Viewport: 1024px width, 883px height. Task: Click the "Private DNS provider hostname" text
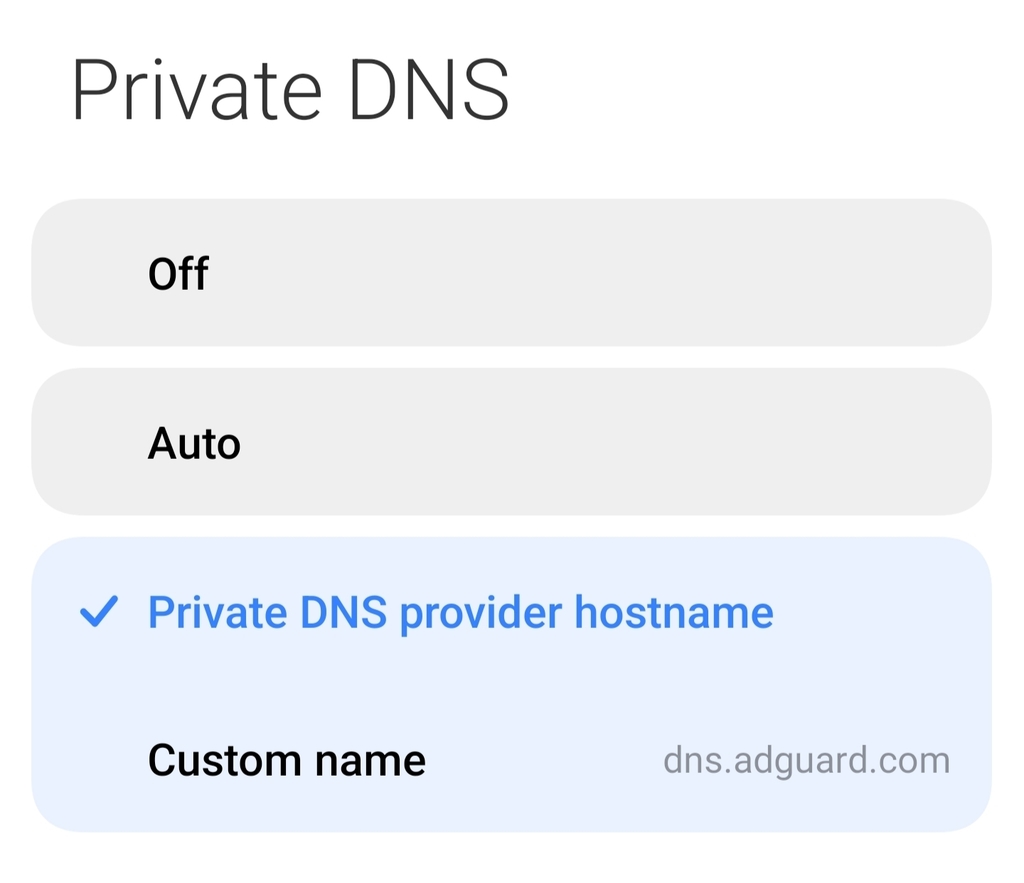click(460, 612)
